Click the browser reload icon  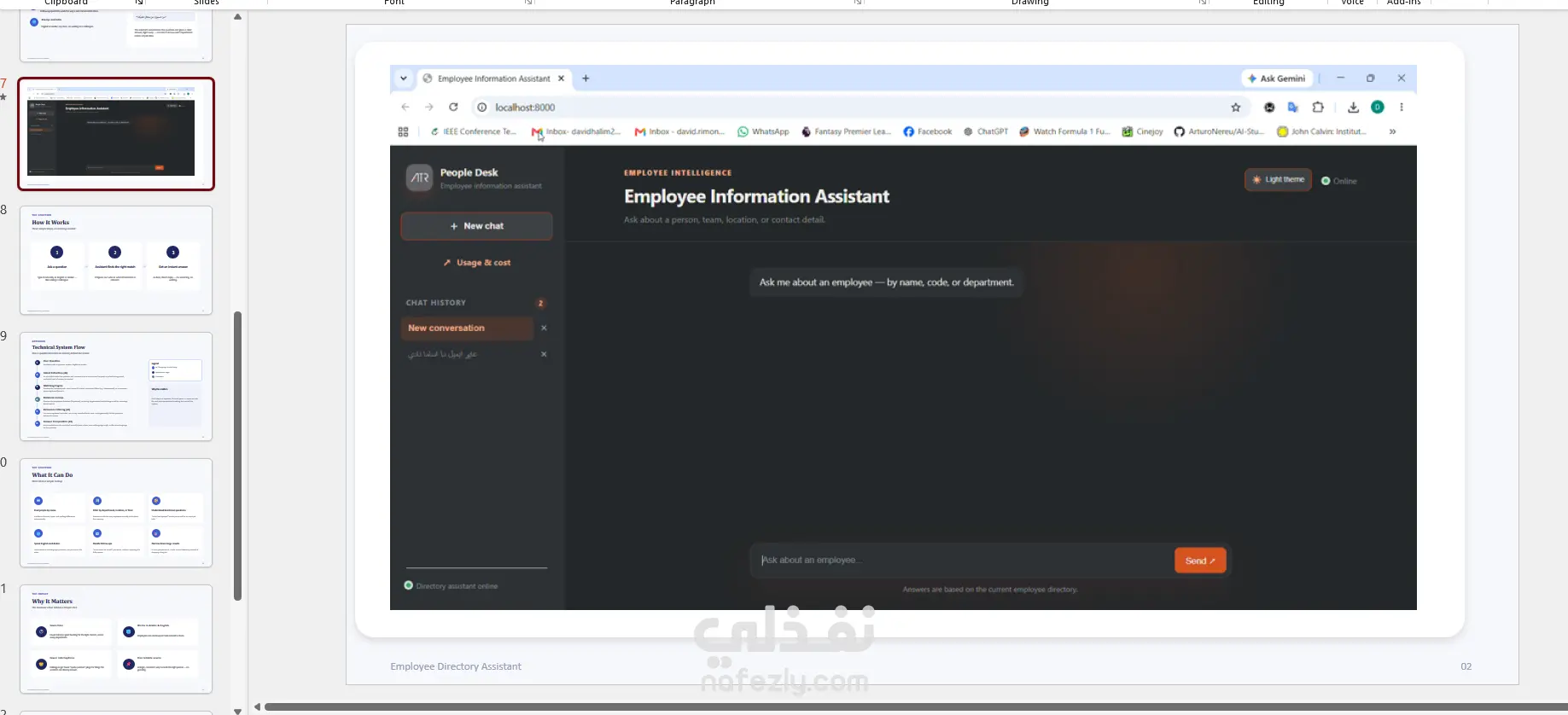coord(453,108)
